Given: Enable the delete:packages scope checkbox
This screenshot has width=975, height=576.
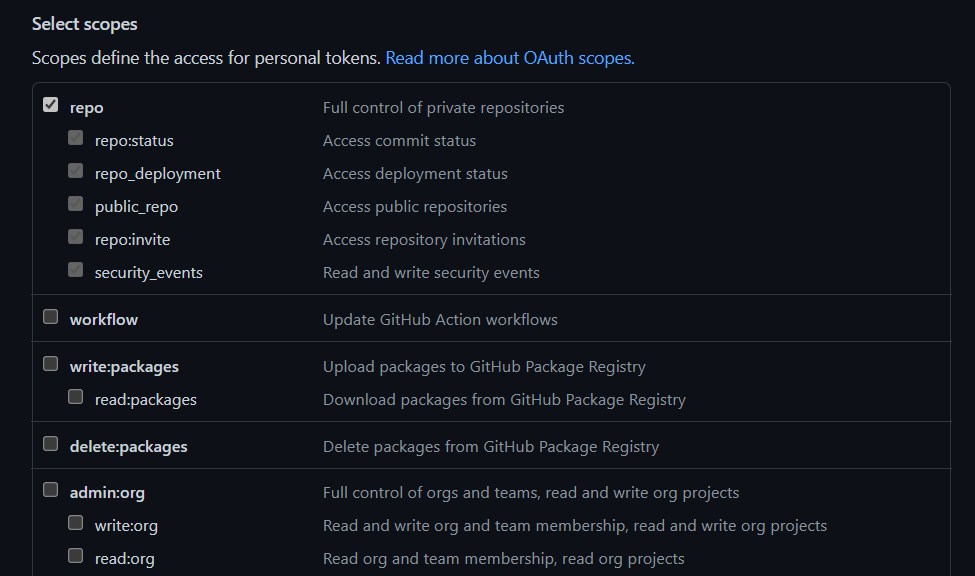Looking at the screenshot, I should pos(51,444).
